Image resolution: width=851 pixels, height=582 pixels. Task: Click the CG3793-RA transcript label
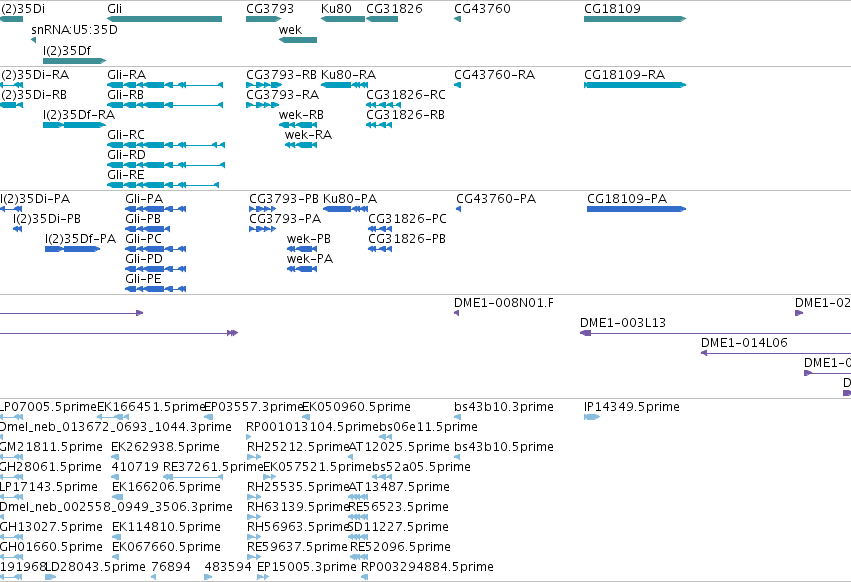282,95
